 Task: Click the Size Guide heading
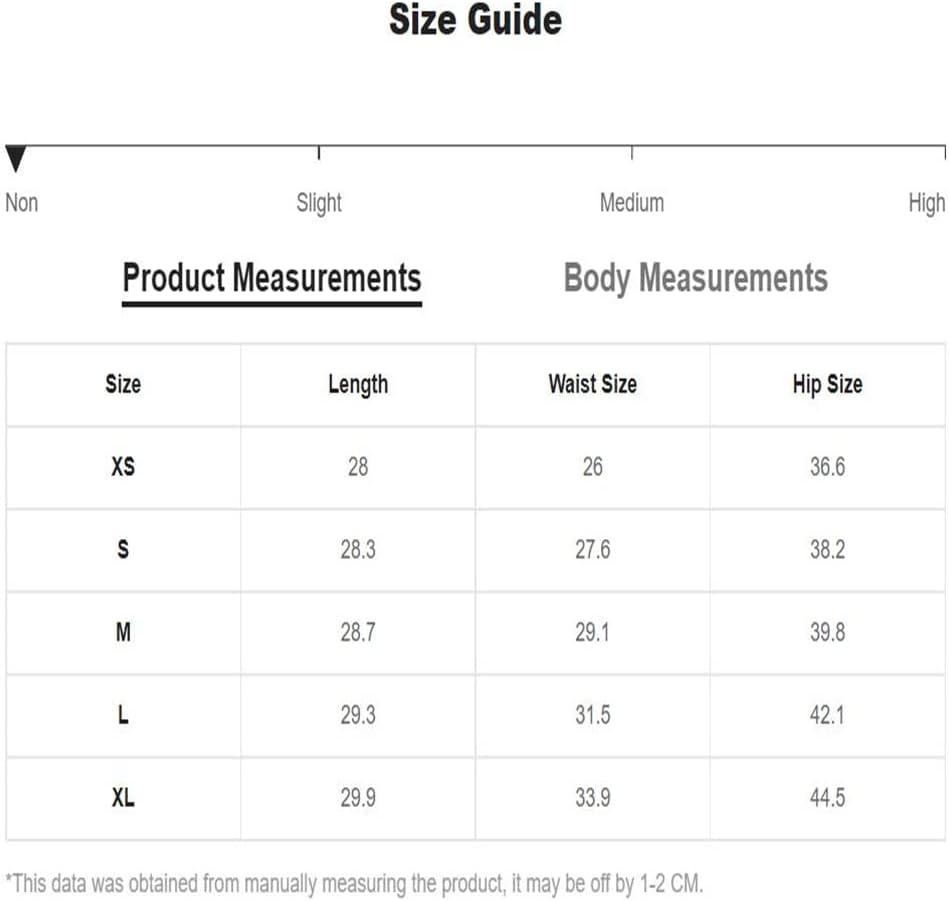tap(475, 20)
